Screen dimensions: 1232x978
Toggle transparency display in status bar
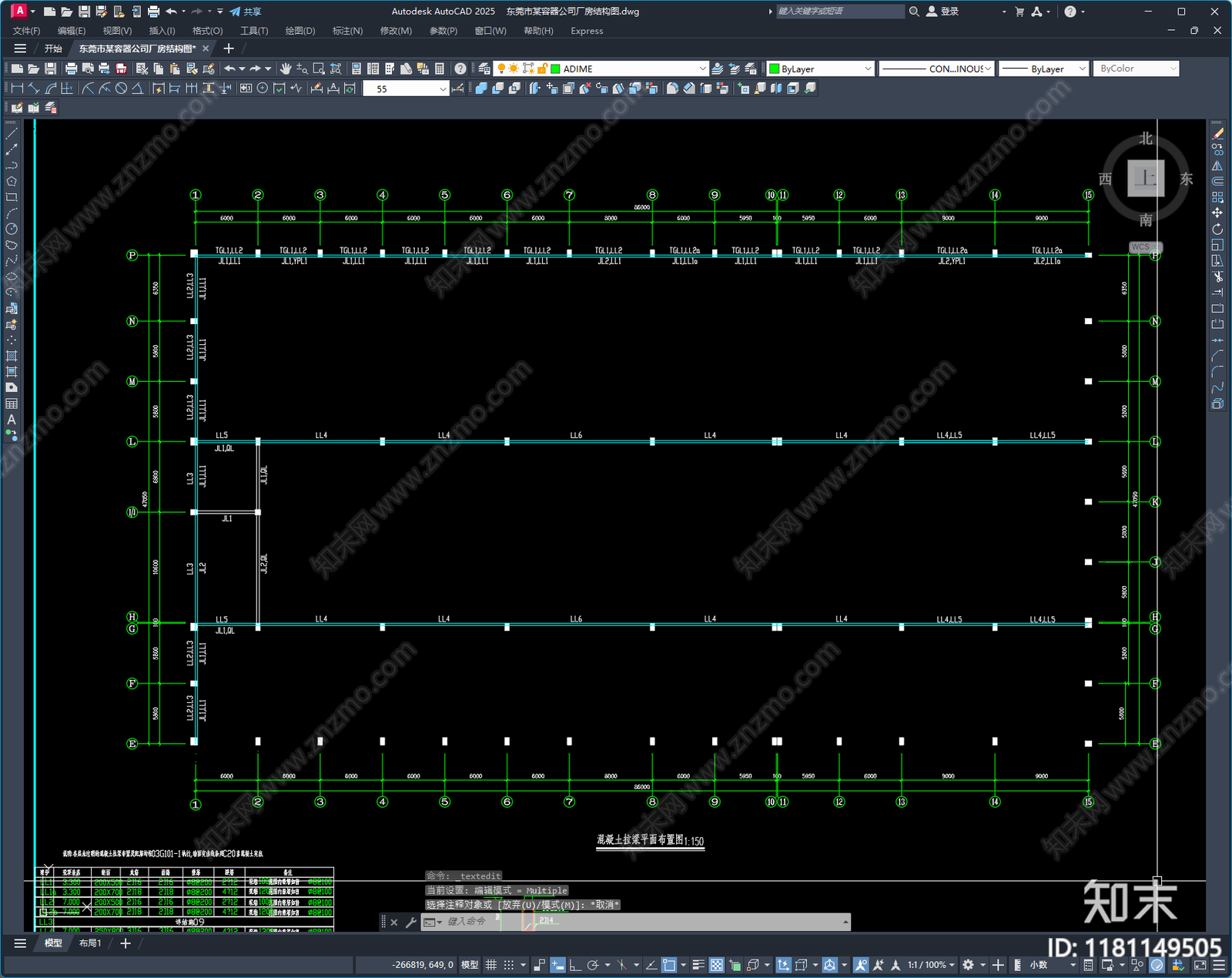tap(716, 965)
